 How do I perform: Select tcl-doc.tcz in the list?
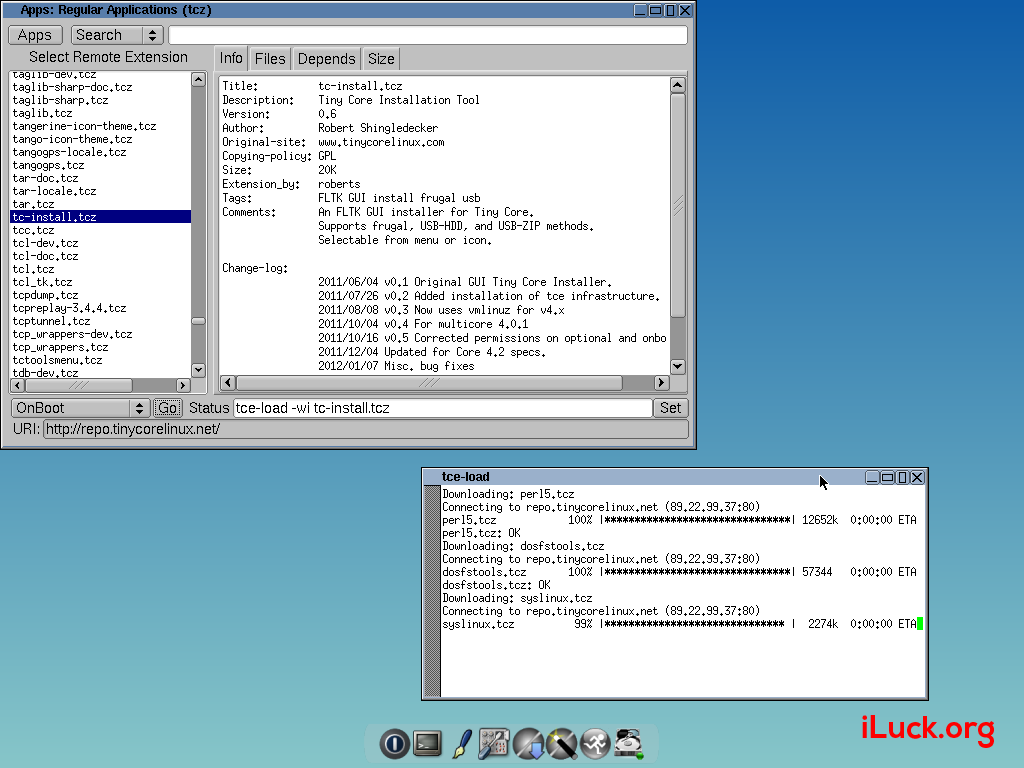[101, 256]
